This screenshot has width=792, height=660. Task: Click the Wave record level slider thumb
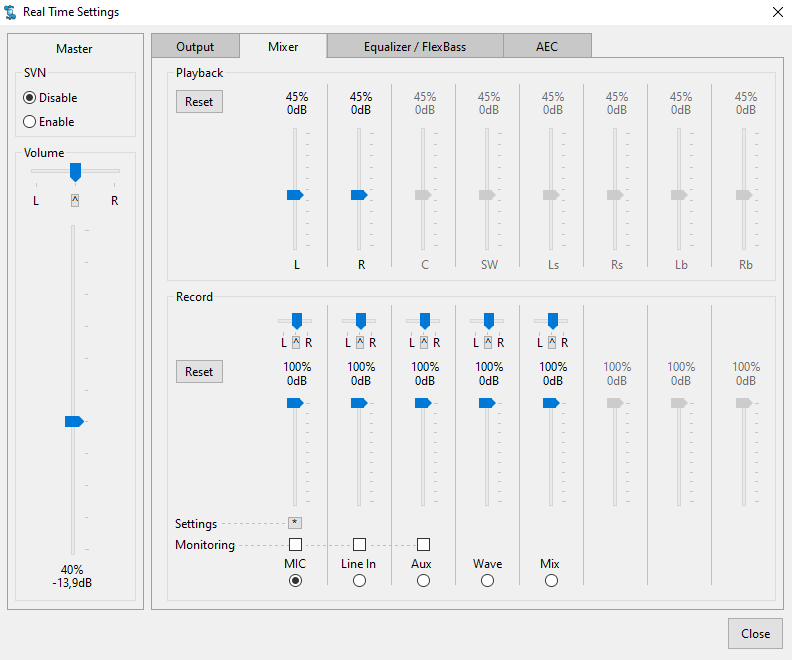[x=487, y=403]
